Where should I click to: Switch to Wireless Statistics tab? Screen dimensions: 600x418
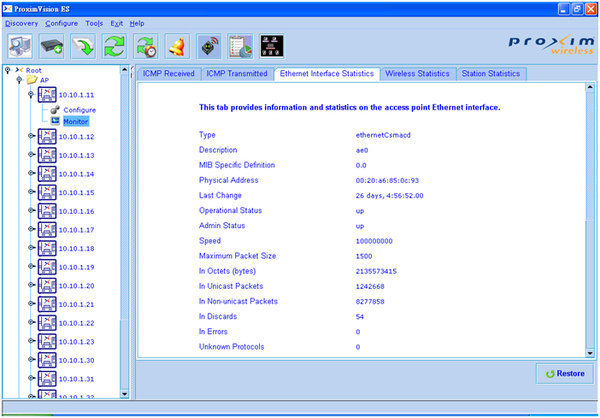(x=417, y=73)
